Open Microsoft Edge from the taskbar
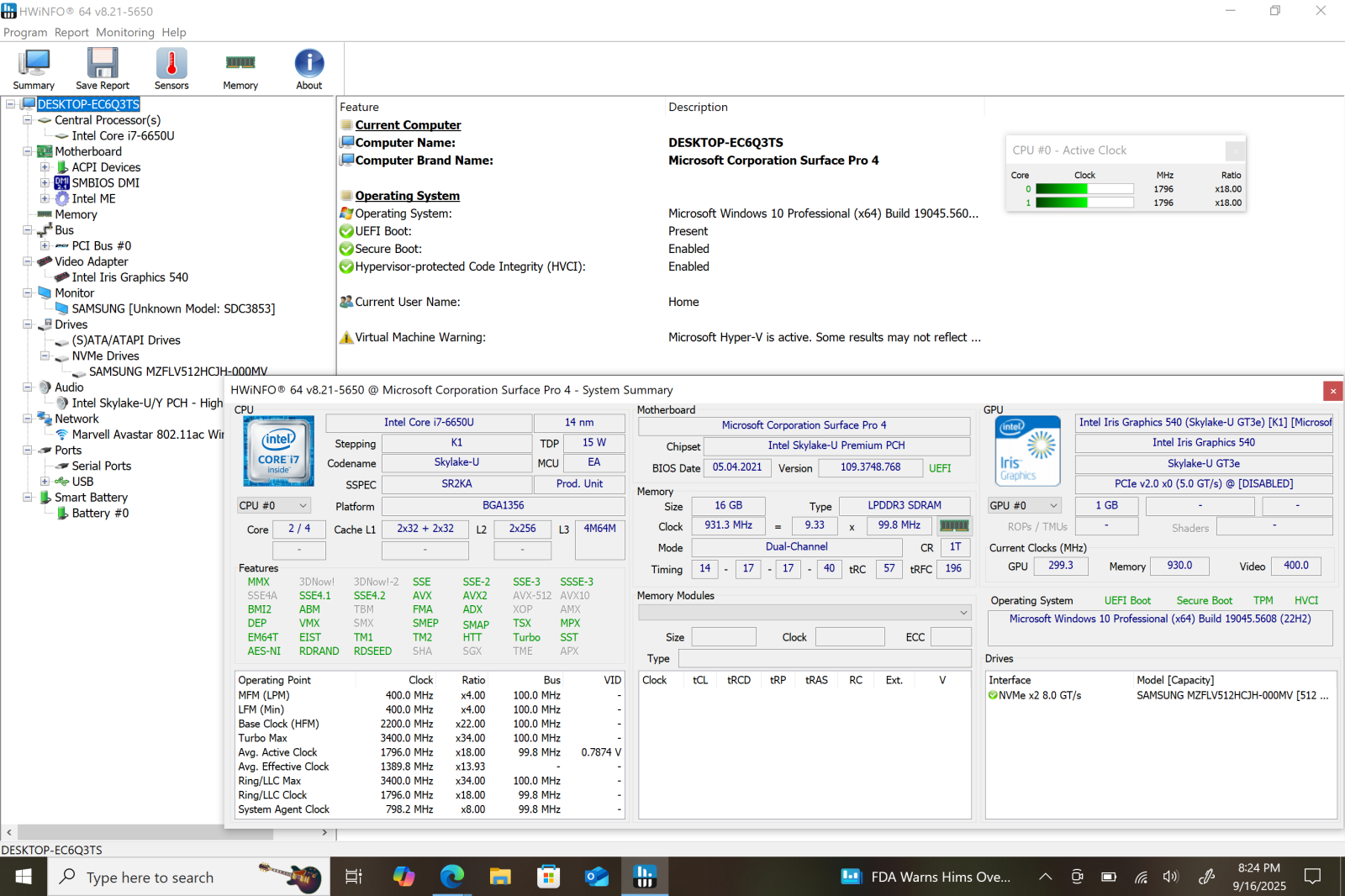 coord(452,876)
